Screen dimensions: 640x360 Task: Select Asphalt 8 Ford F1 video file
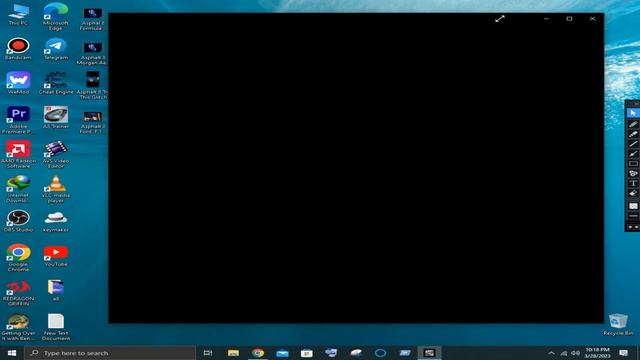(93, 122)
